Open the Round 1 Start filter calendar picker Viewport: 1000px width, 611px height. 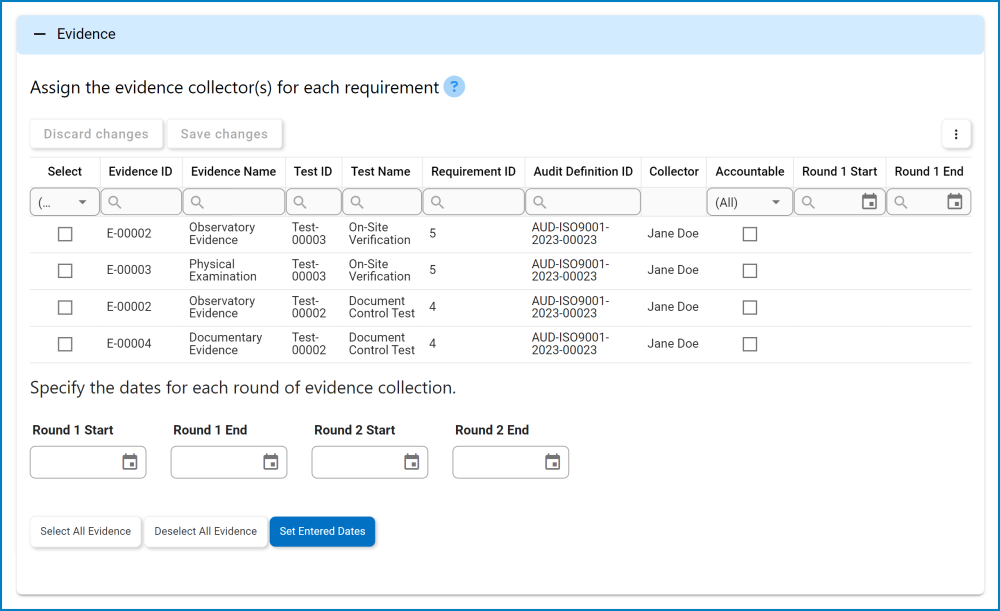tap(868, 201)
